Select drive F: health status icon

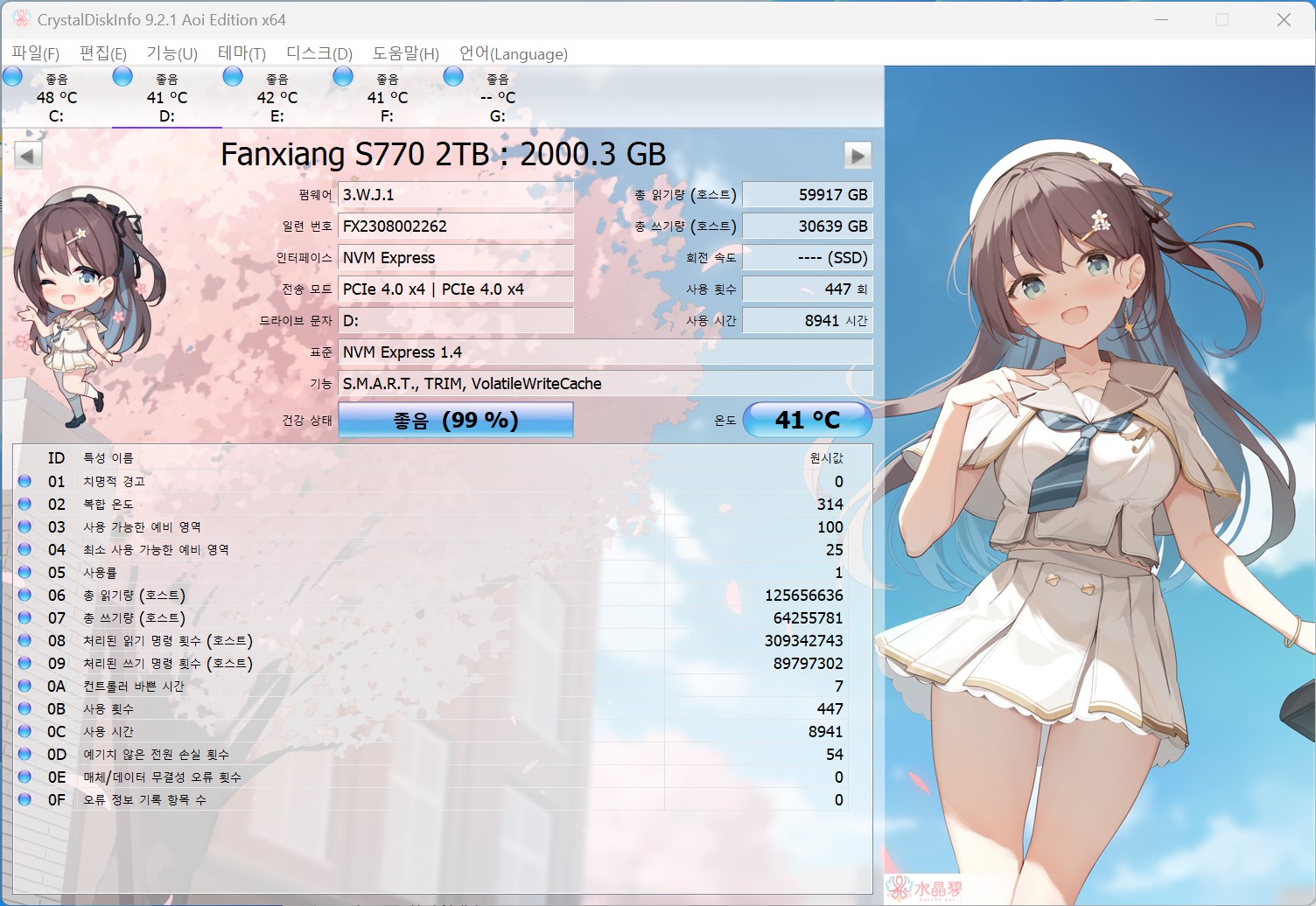click(x=343, y=76)
